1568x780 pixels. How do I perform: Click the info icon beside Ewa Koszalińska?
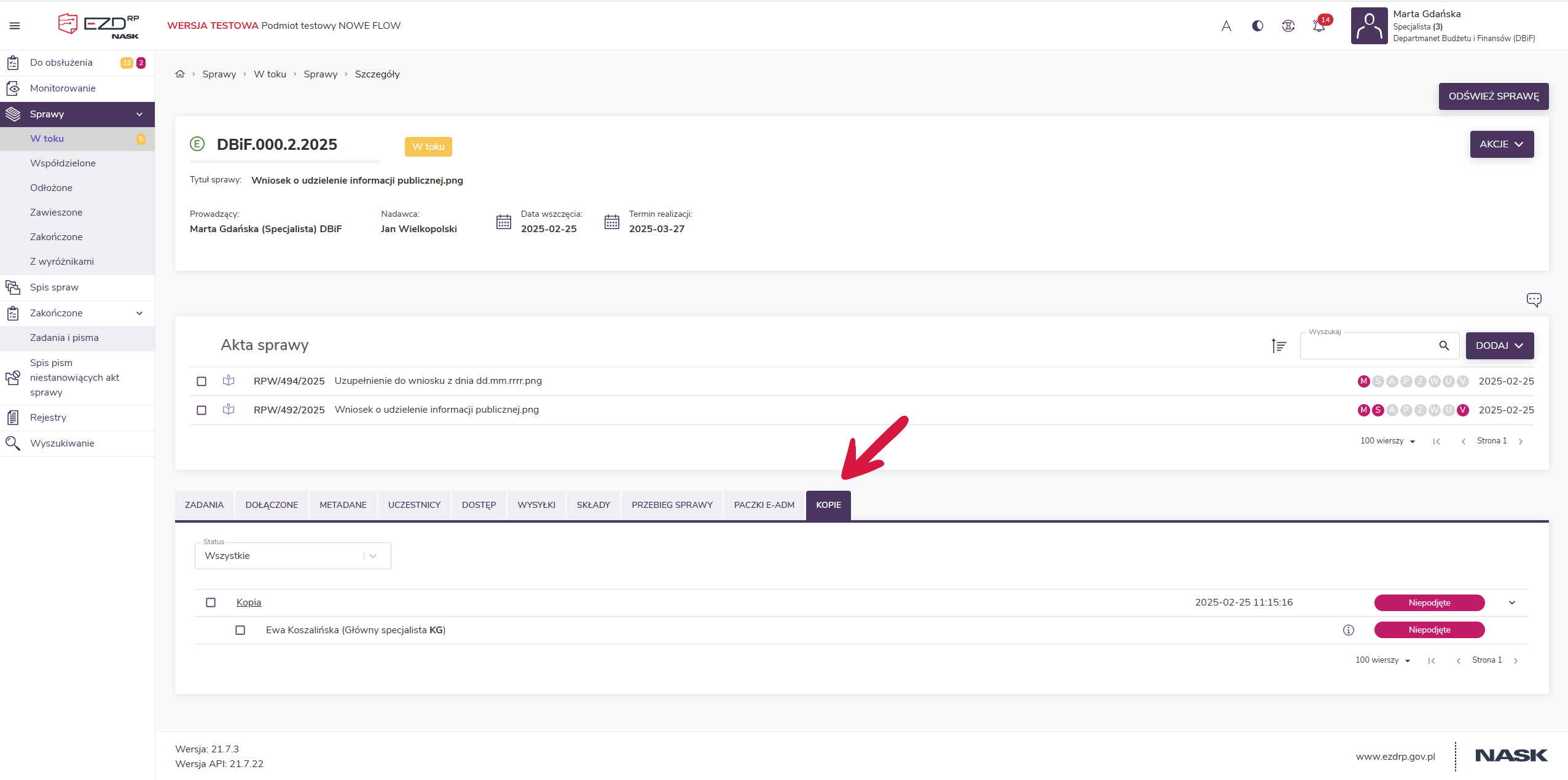coord(1349,630)
